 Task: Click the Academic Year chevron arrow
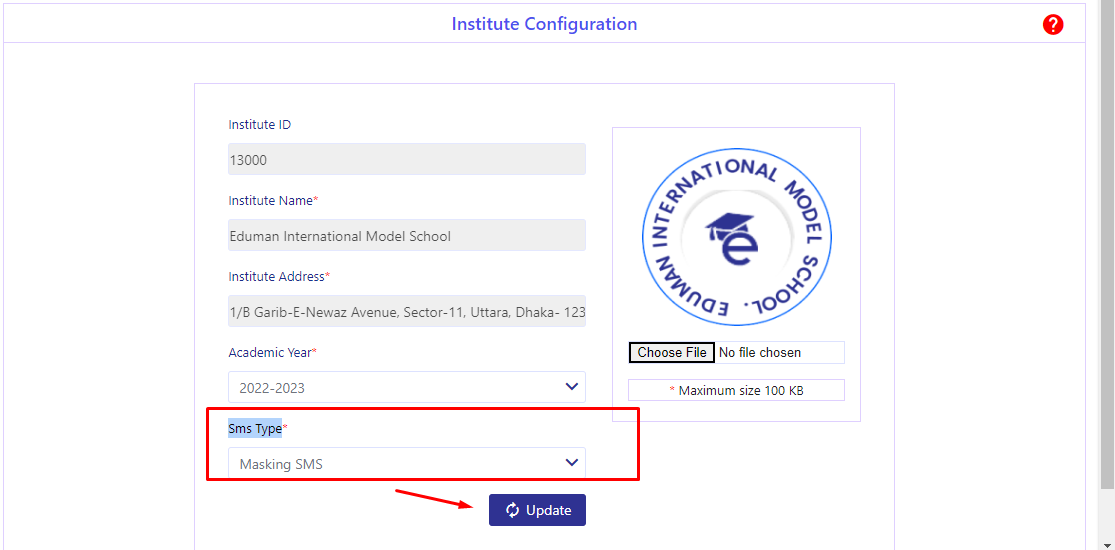571,386
